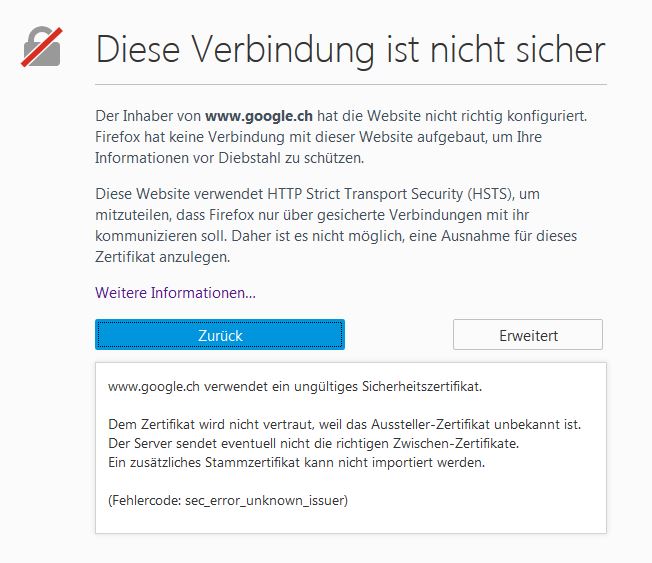This screenshot has width=652, height=563.
Task: Click the Fehlercode label in parentheses
Action: (x=143, y=500)
